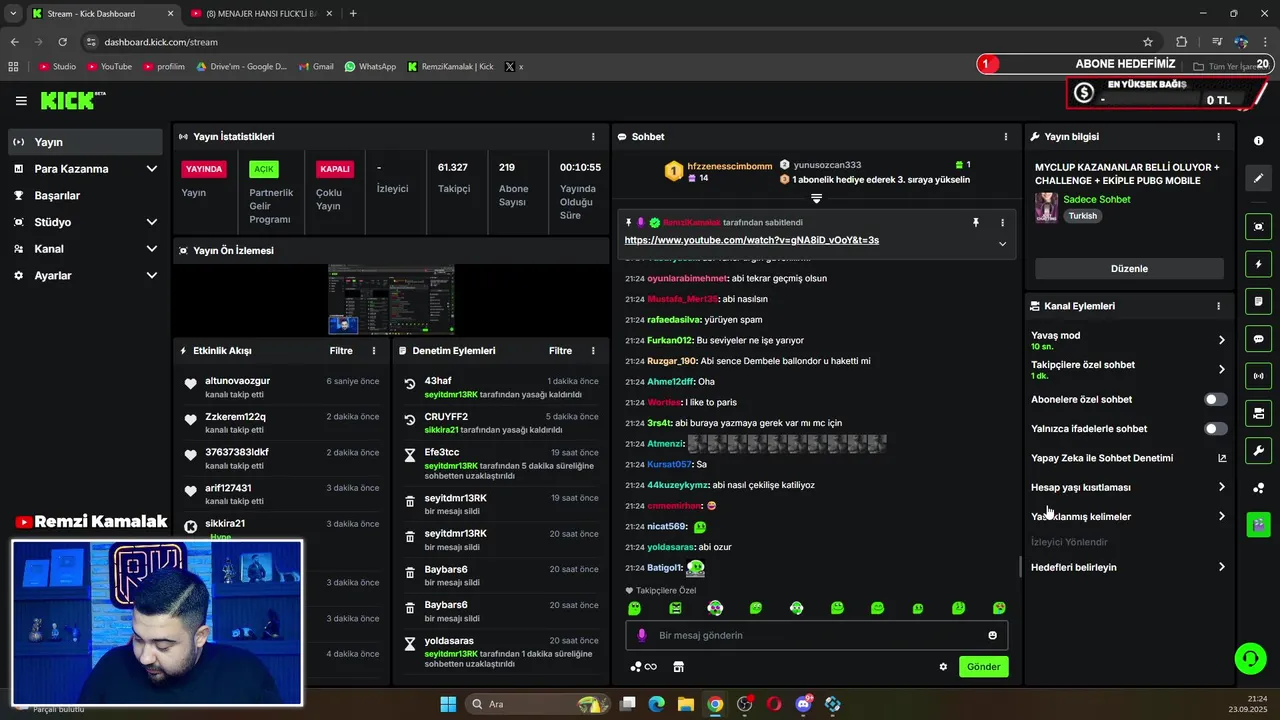Collapse the chat leaderboard arrow
The image size is (1280, 720).
(x=816, y=198)
